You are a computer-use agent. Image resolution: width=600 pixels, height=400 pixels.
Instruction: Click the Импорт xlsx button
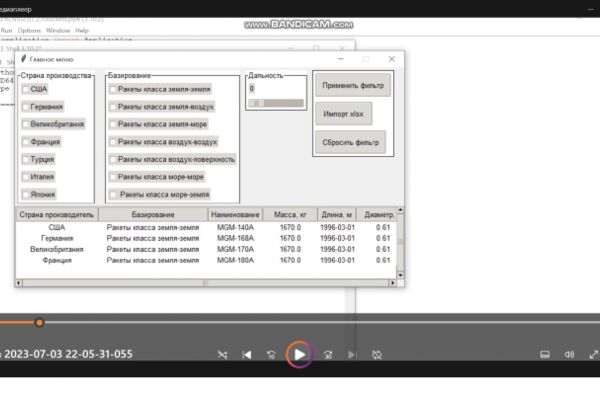click(x=344, y=114)
